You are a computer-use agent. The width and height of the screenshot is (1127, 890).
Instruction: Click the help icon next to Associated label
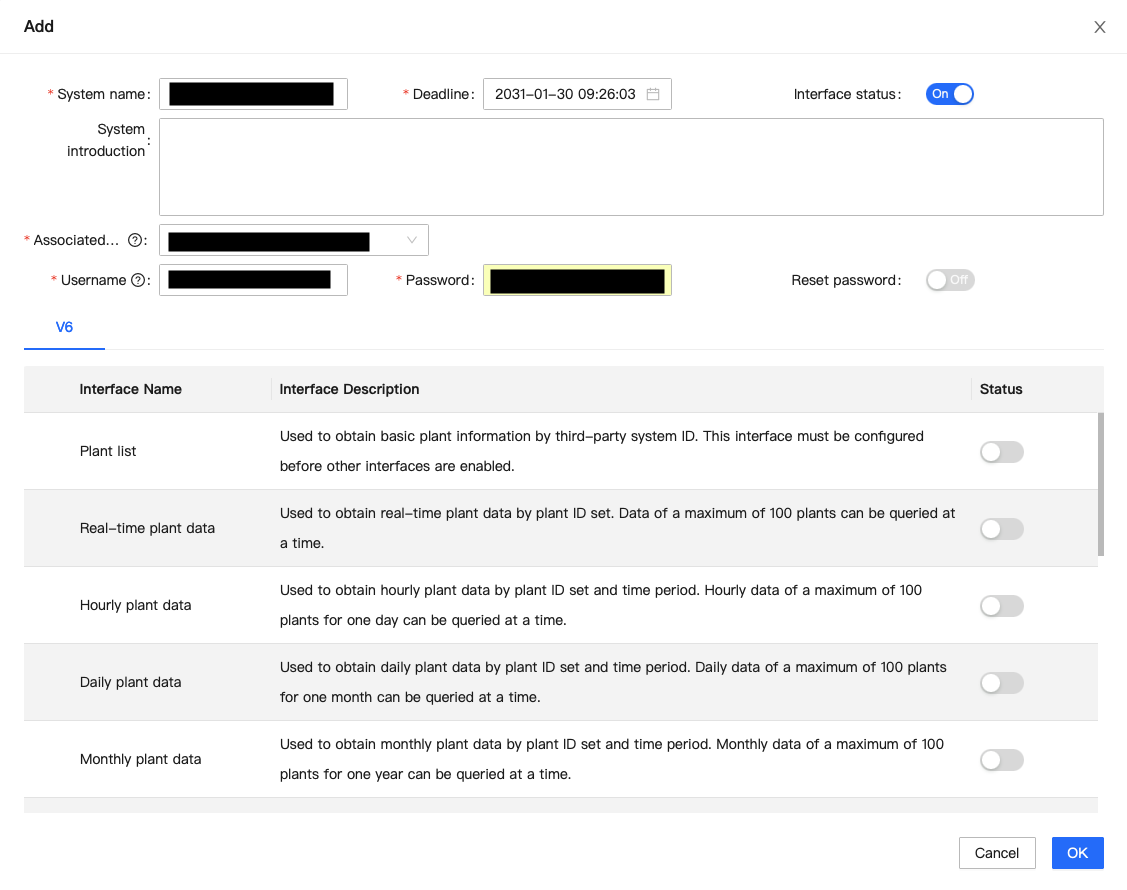click(x=135, y=240)
